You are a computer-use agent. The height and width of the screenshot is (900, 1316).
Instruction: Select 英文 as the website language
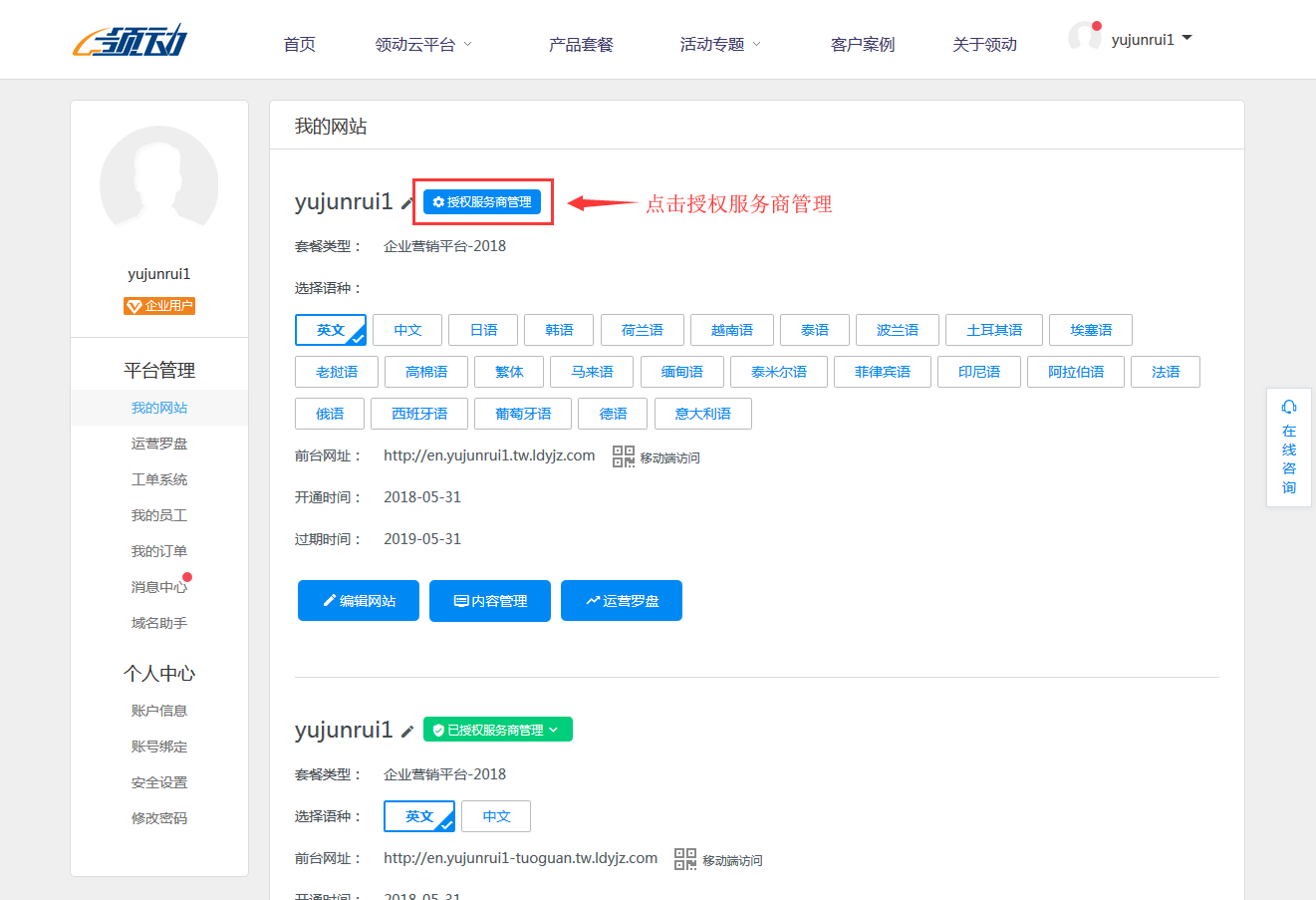coord(330,330)
